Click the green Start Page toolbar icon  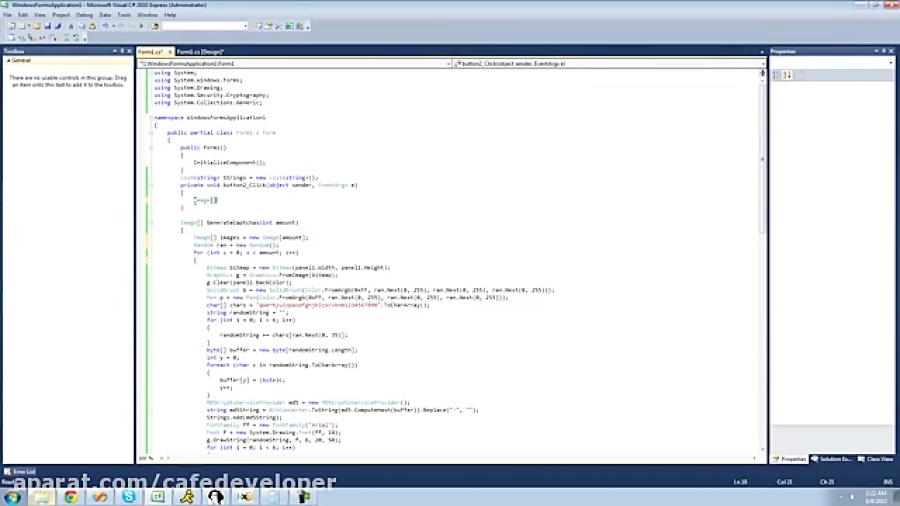tap(289, 26)
